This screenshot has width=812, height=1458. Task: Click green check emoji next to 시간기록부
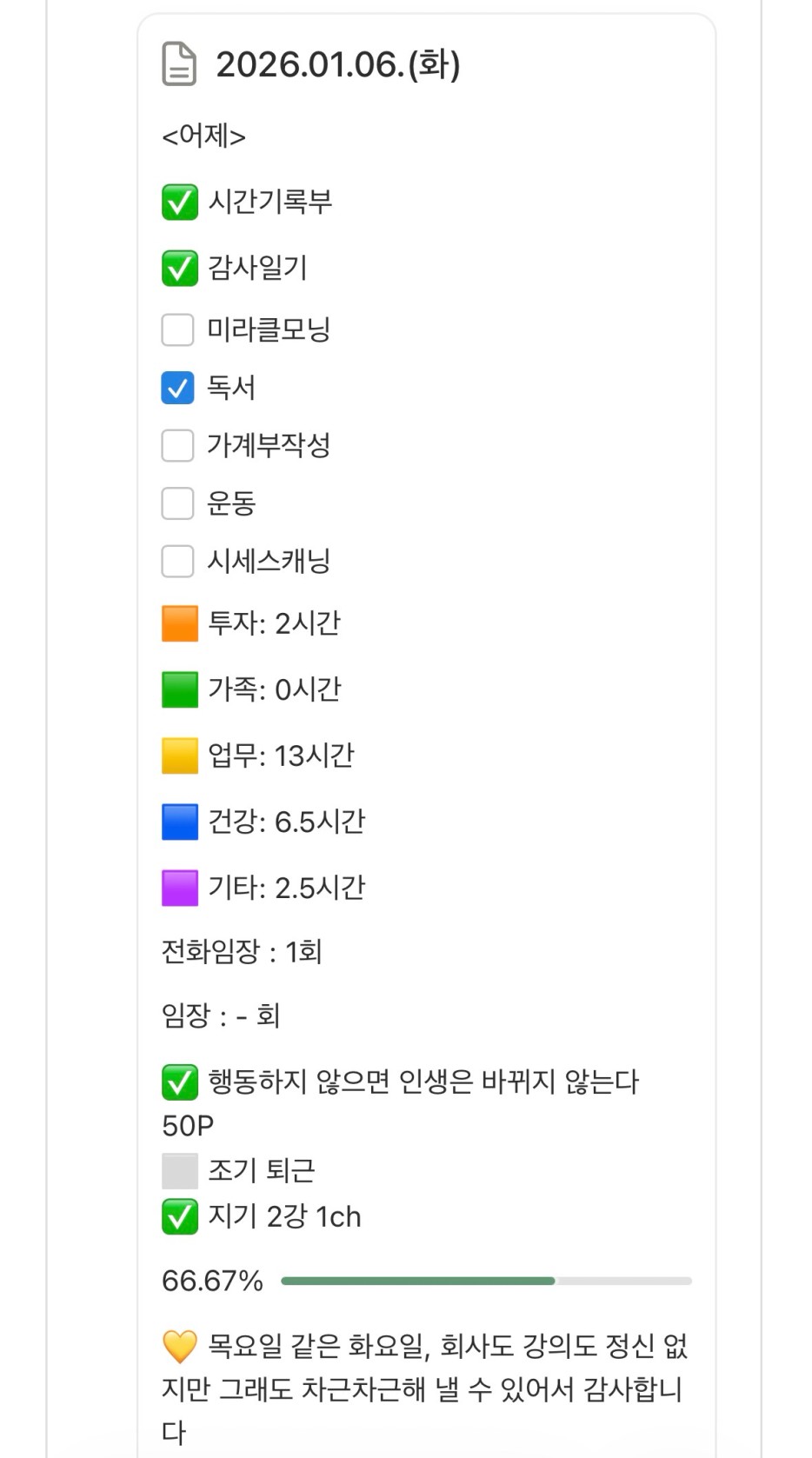[x=180, y=203]
